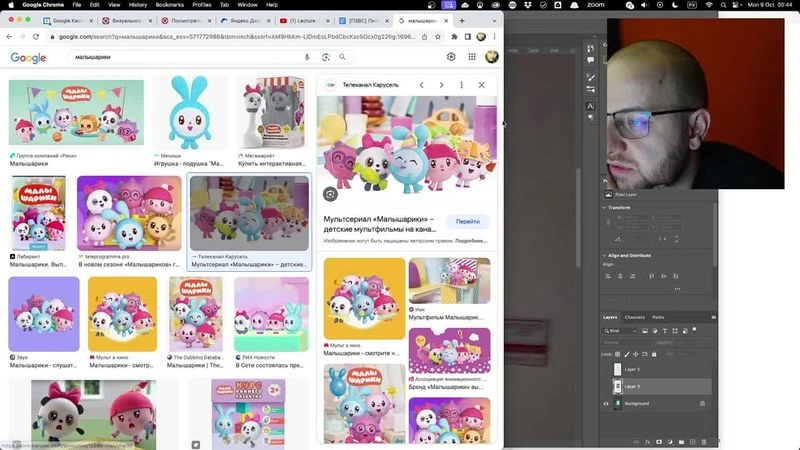This screenshot has height=450, width=800.
Task: Open the Мульт в кино related image
Action: (364, 298)
